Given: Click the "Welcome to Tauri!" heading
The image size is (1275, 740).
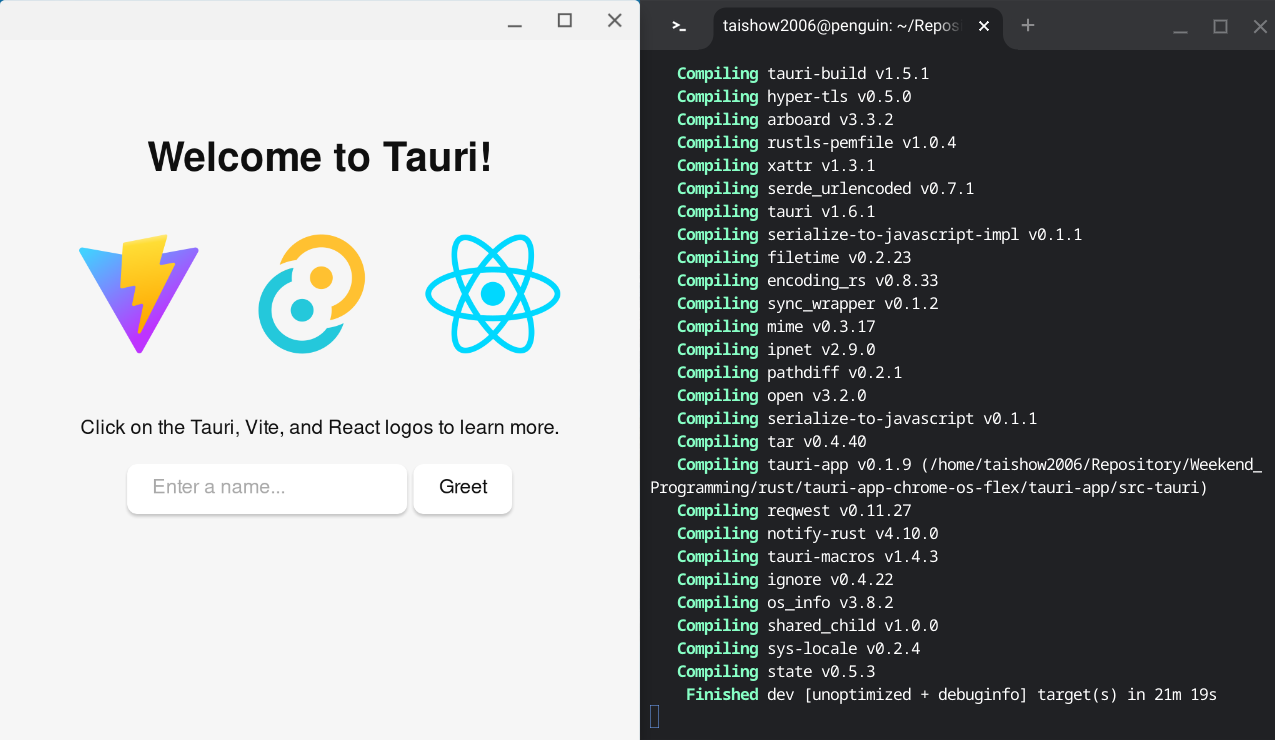Looking at the screenshot, I should (x=320, y=157).
